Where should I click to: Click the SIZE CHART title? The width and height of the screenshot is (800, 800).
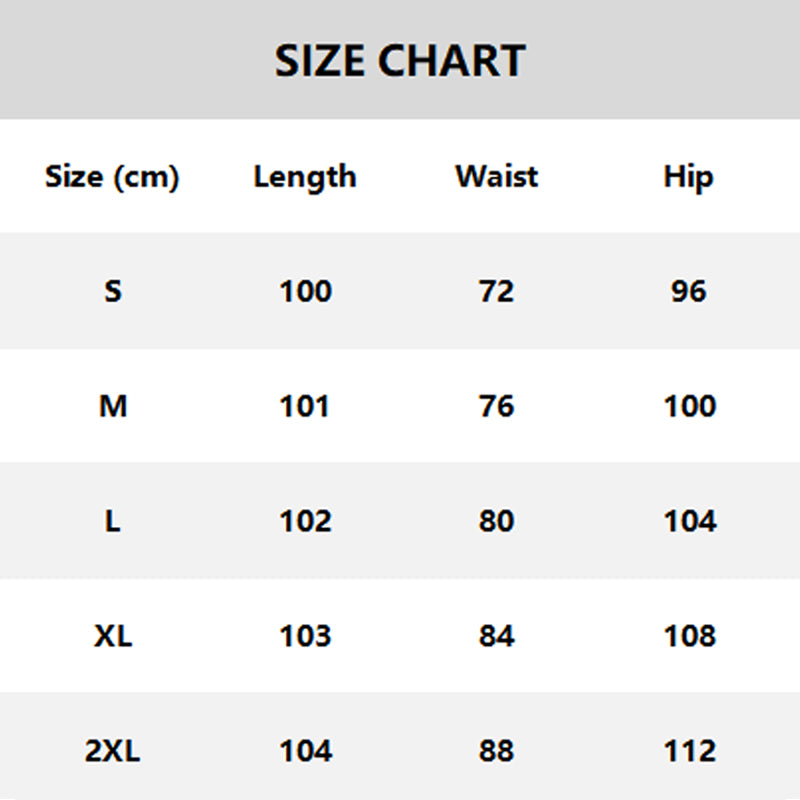point(400,61)
